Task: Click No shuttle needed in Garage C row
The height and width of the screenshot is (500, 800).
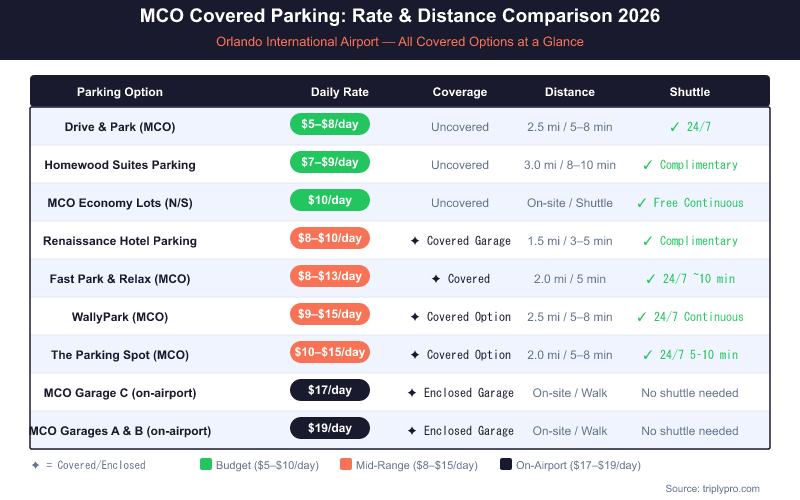Action: click(x=690, y=393)
